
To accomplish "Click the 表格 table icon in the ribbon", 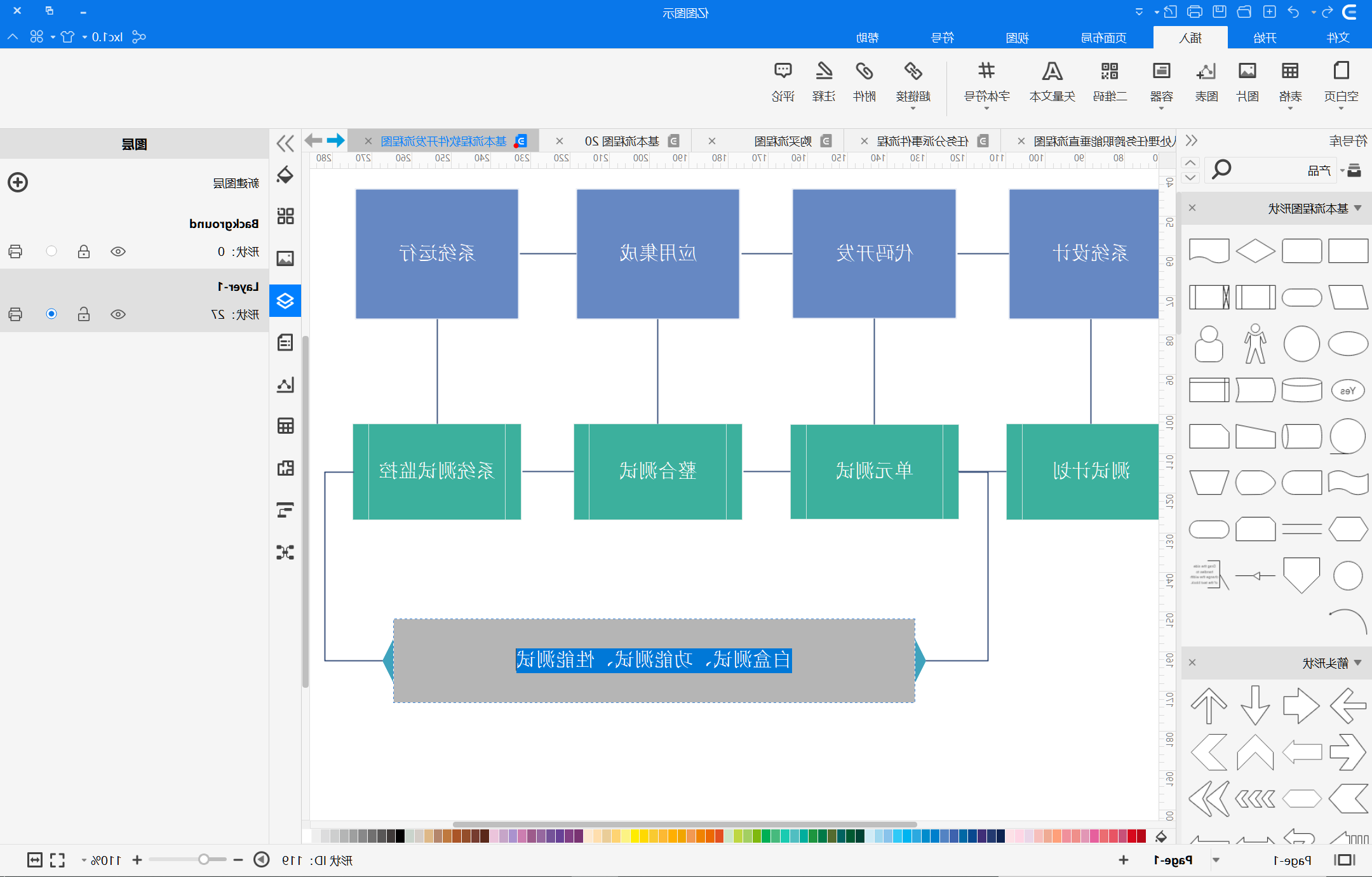I will coord(1290,71).
